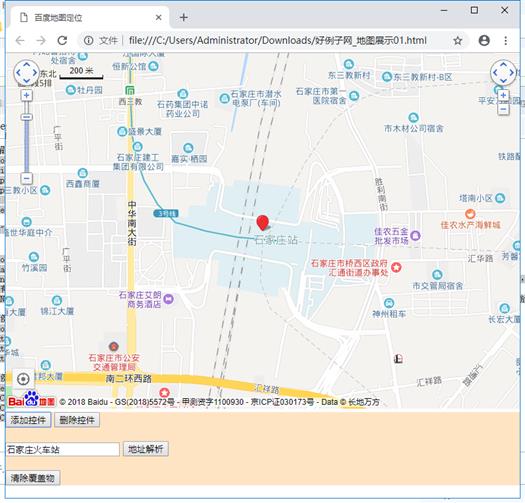This screenshot has height=503, width=525.
Task: Click the 神州租车 marker icon
Action: (389, 303)
